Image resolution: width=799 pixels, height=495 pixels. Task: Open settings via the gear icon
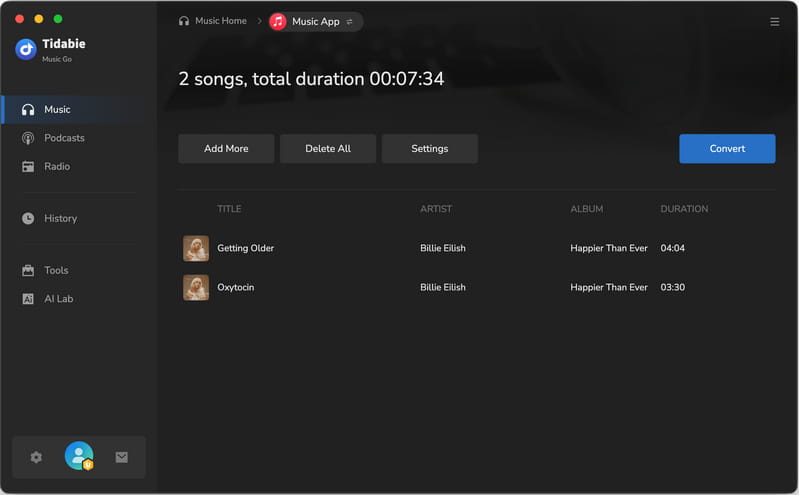(x=36, y=457)
